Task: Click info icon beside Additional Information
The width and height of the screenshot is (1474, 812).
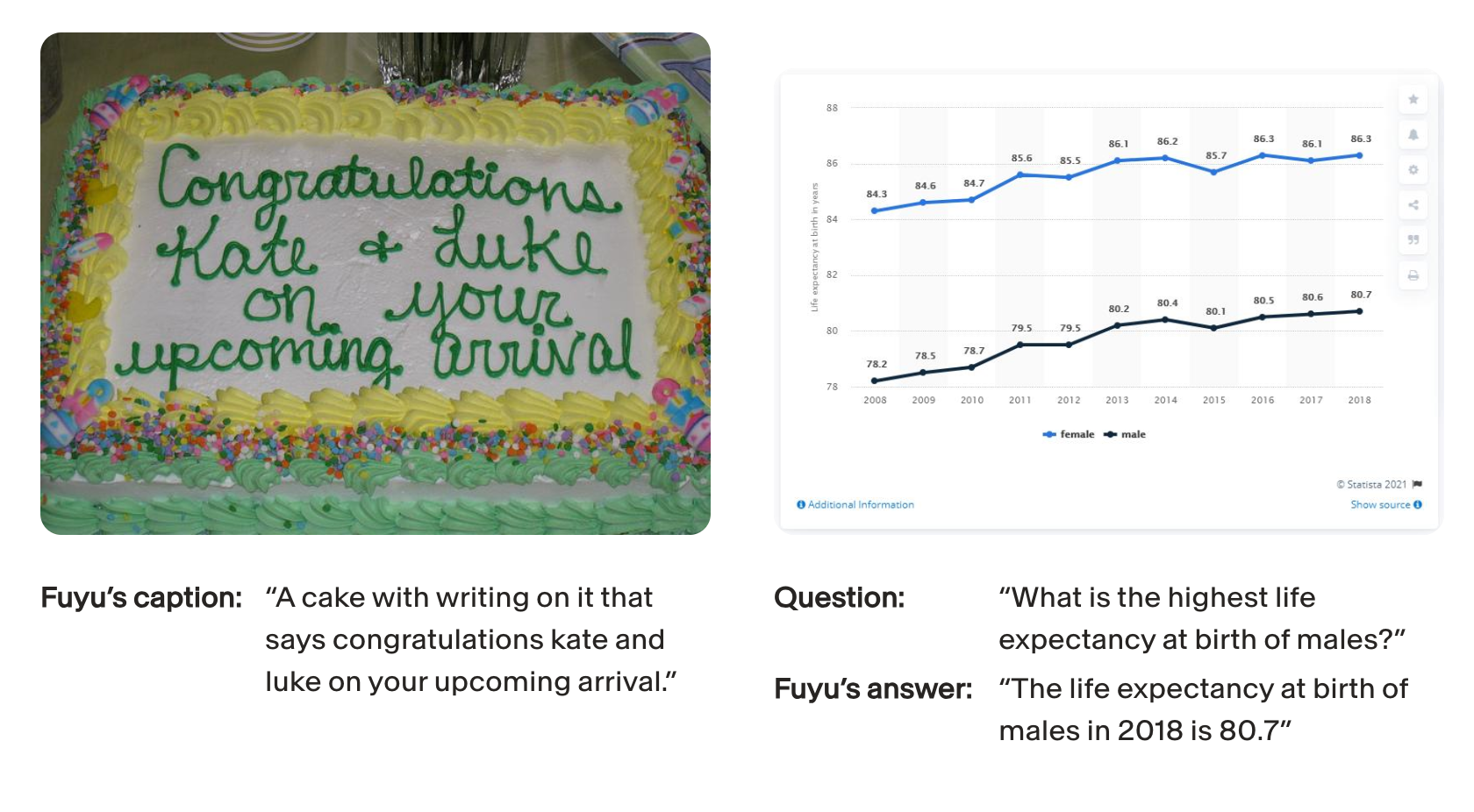Action: point(800,504)
